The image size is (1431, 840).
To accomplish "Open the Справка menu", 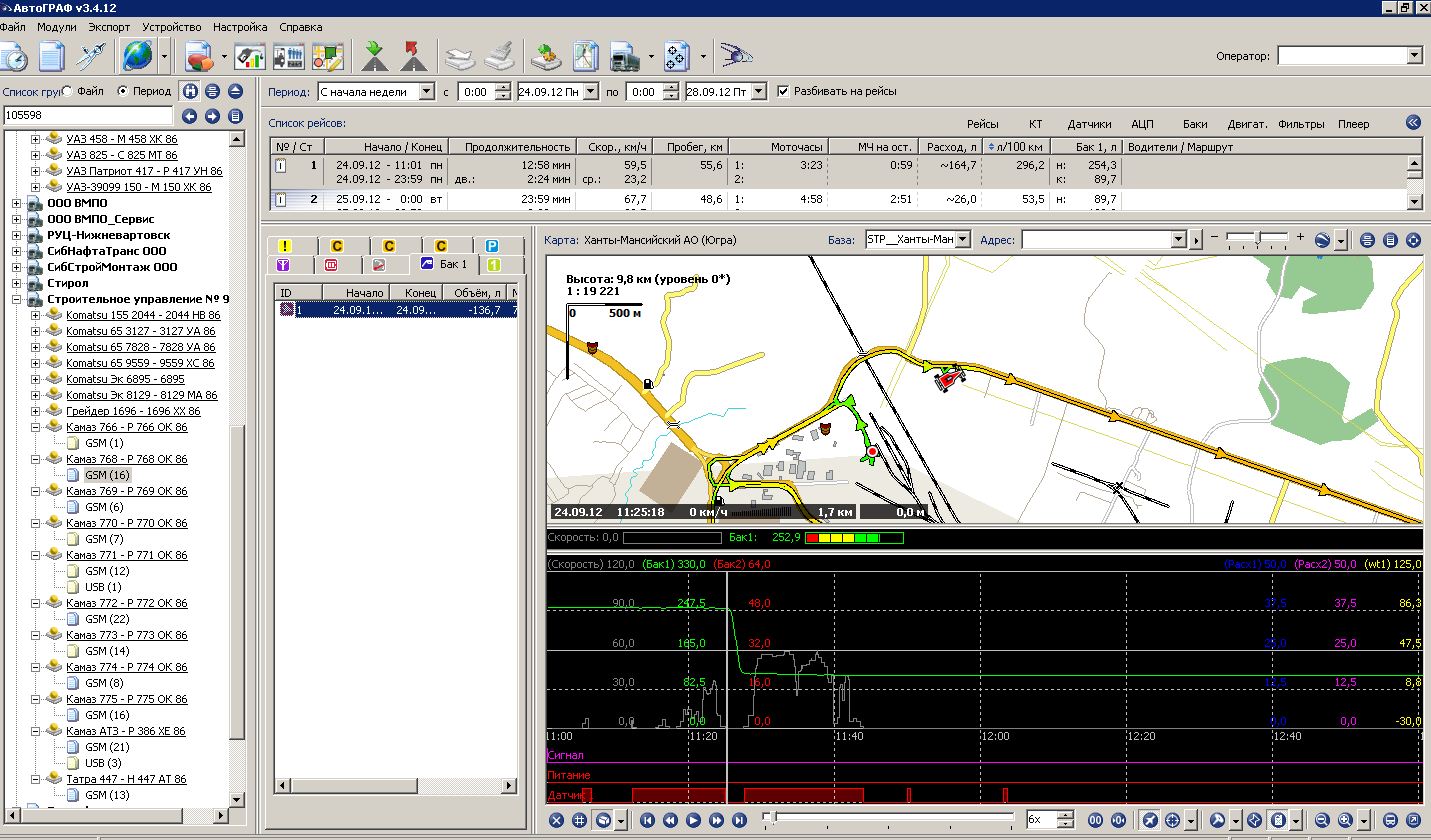I will [301, 27].
